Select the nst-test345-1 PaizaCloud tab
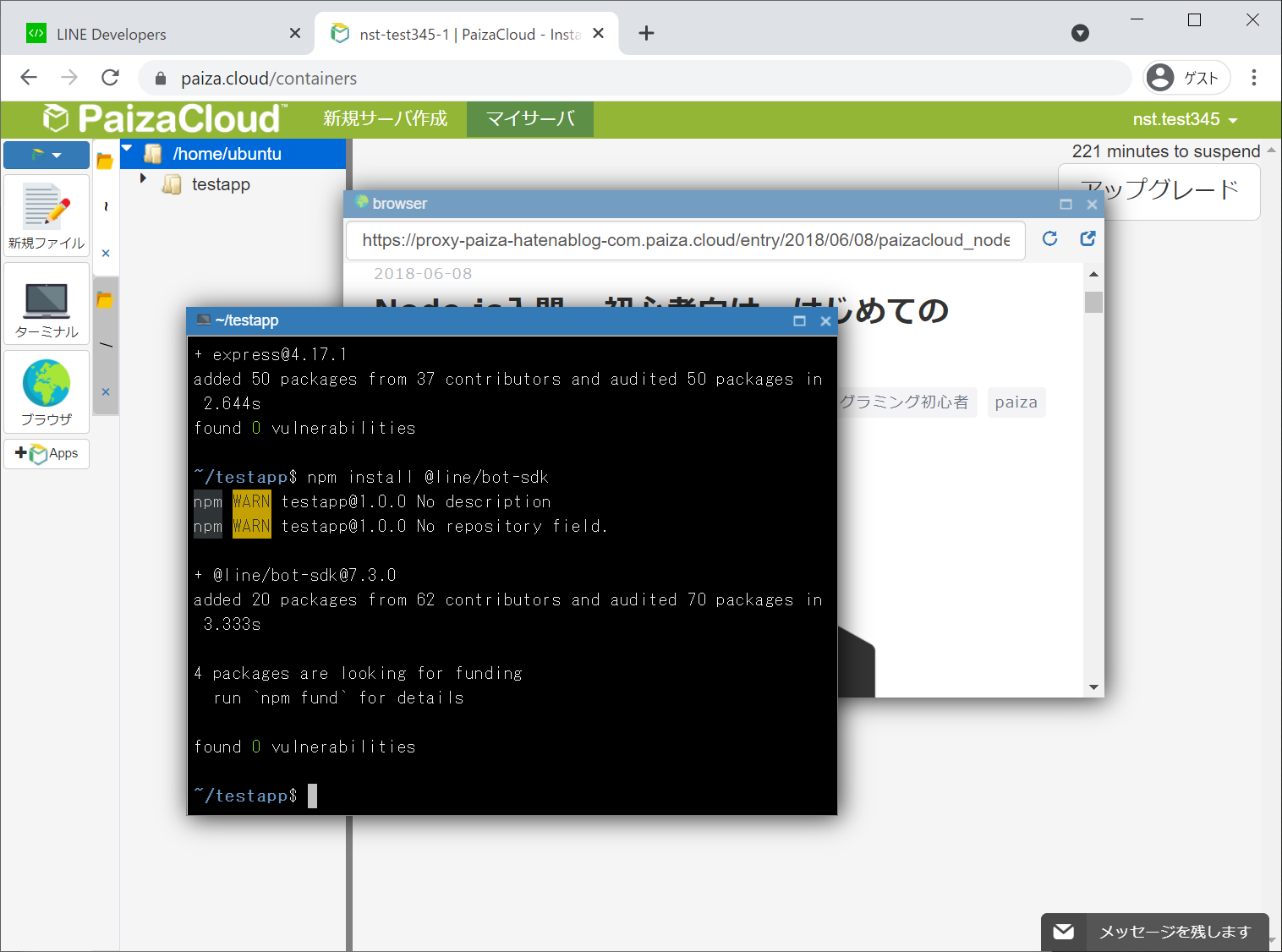 [465, 34]
